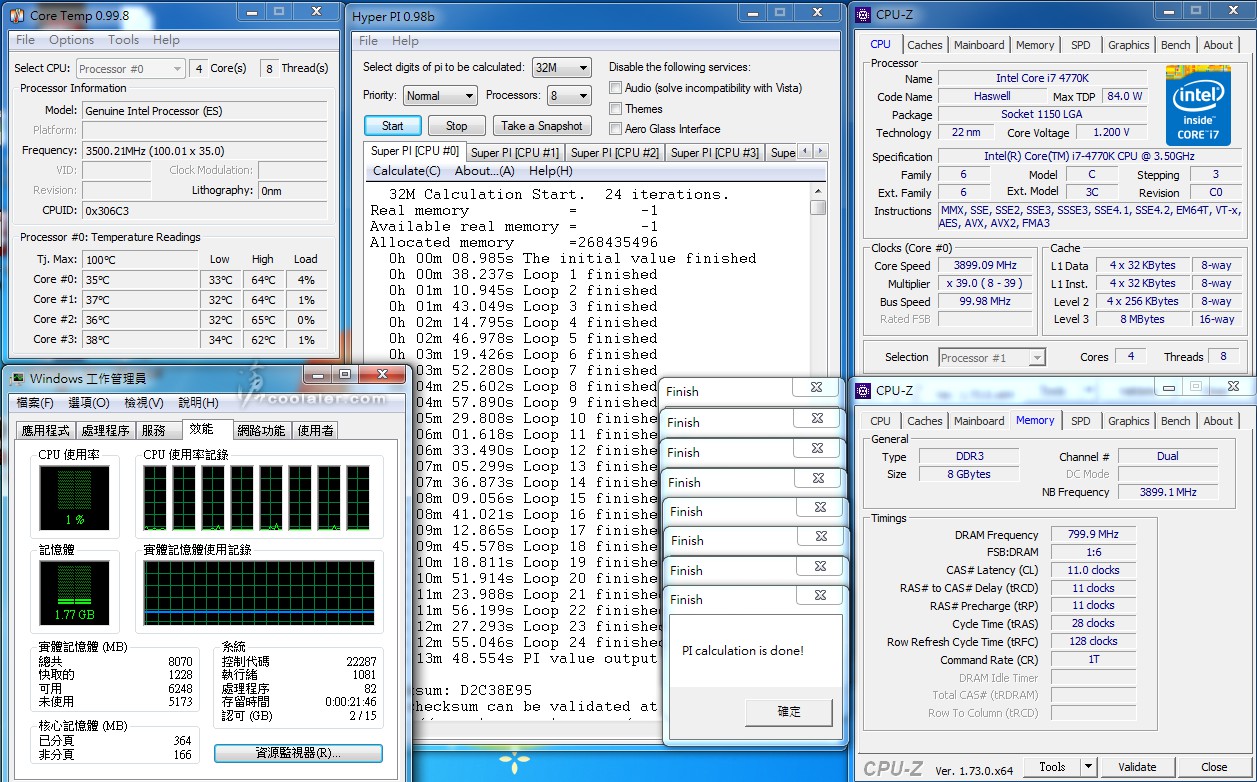Close the topmost Finish dialog
This screenshot has width=1257, height=782.
(x=817, y=388)
